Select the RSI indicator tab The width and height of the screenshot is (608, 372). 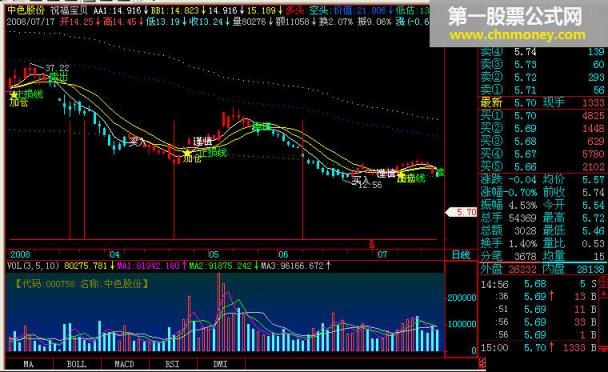click(x=173, y=364)
